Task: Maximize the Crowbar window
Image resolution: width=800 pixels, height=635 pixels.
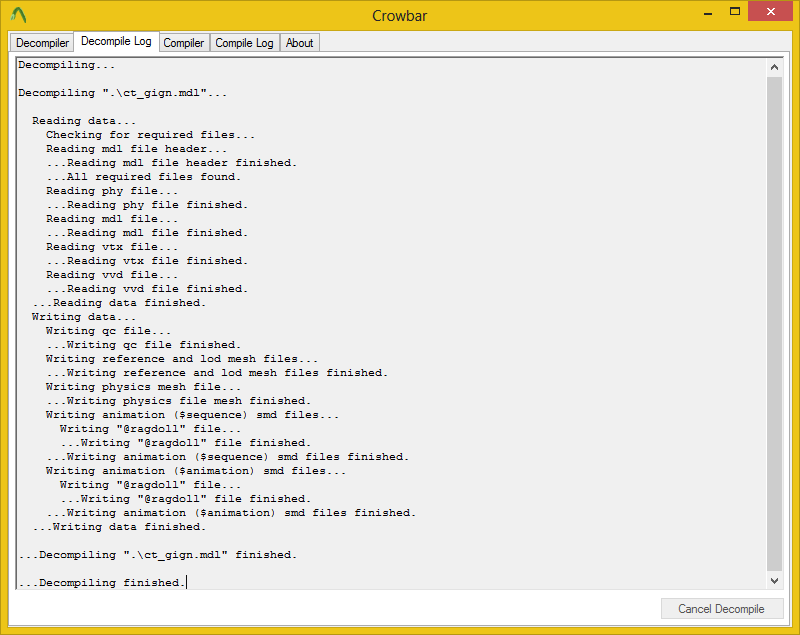Action: click(735, 11)
